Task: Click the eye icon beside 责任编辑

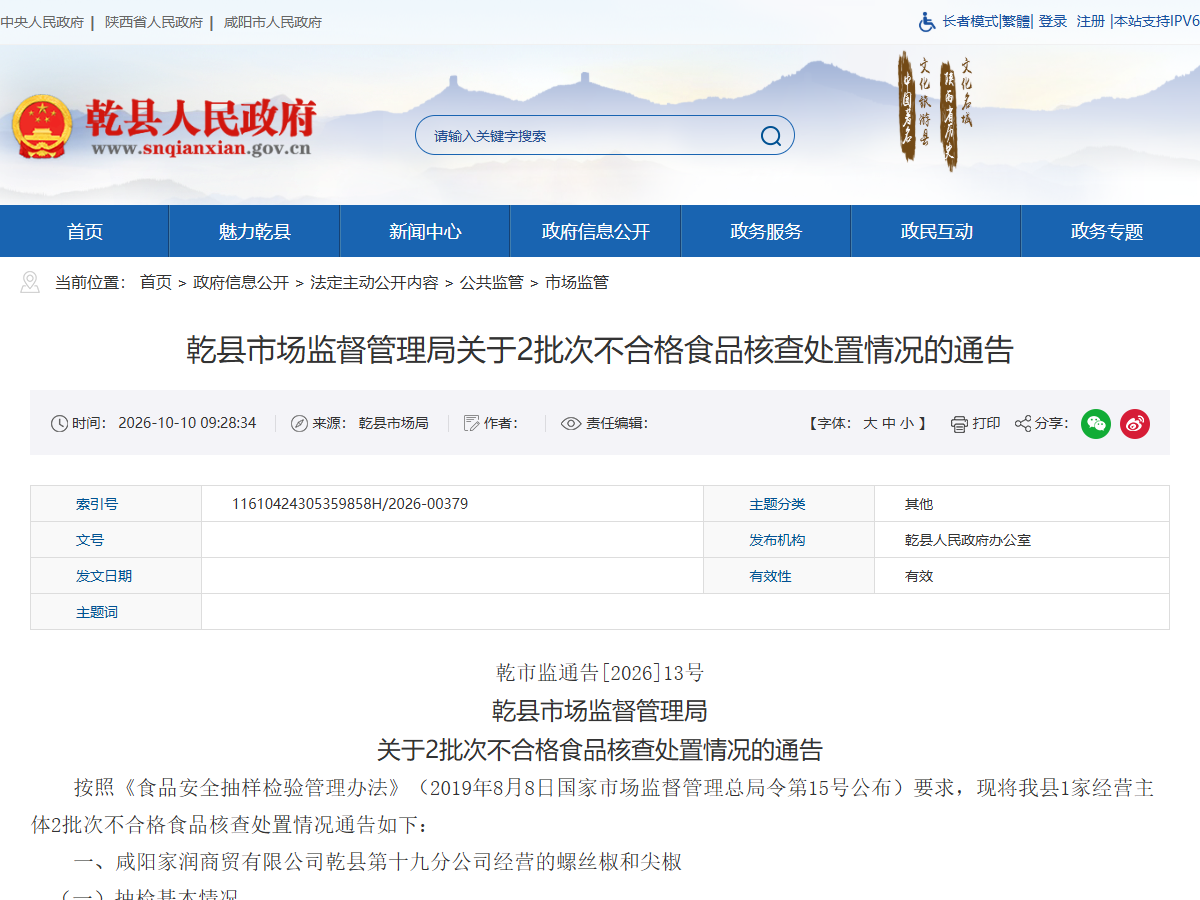Action: tap(571, 424)
